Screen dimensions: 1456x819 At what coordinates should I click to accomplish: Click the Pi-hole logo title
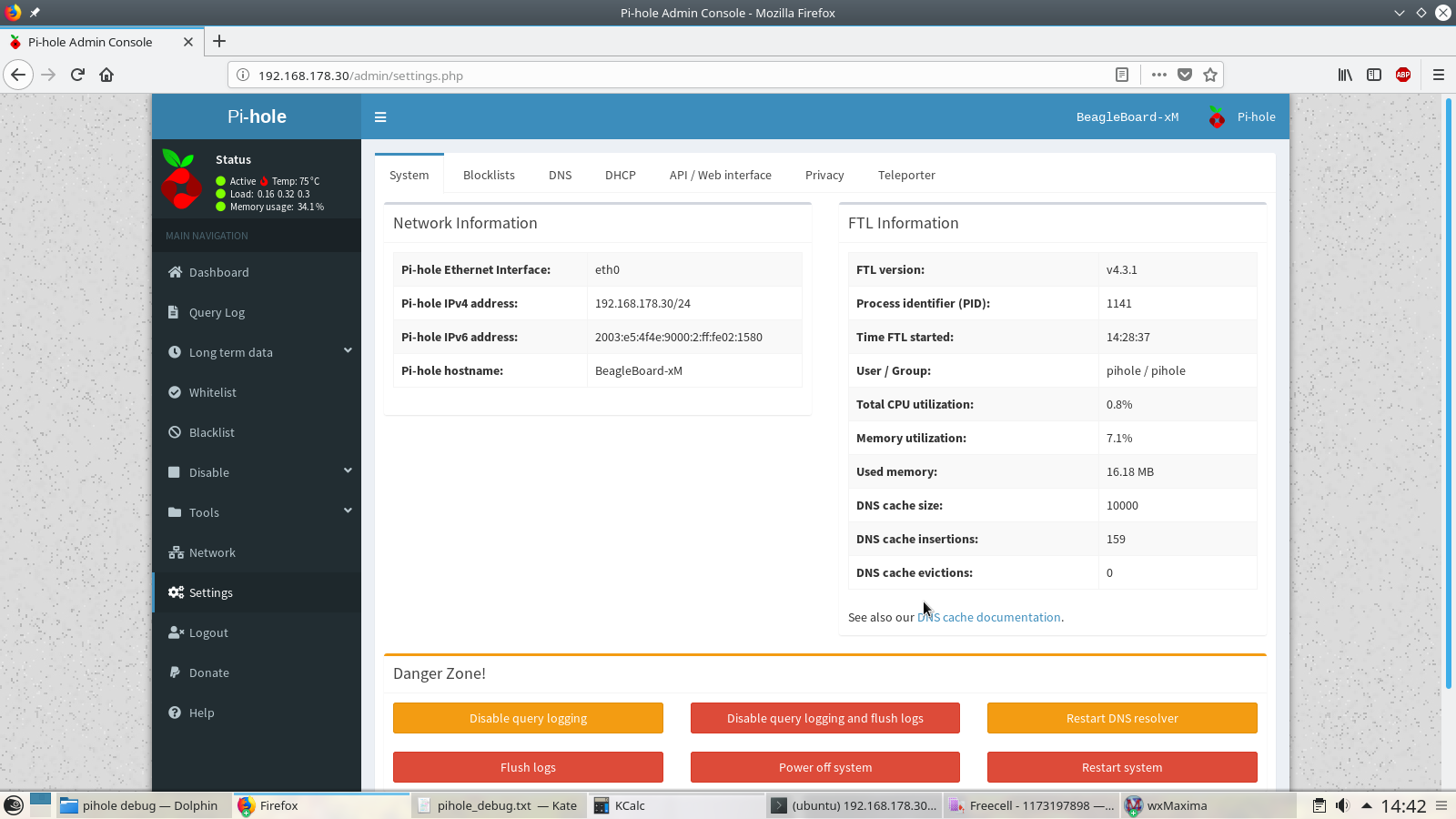tap(257, 116)
